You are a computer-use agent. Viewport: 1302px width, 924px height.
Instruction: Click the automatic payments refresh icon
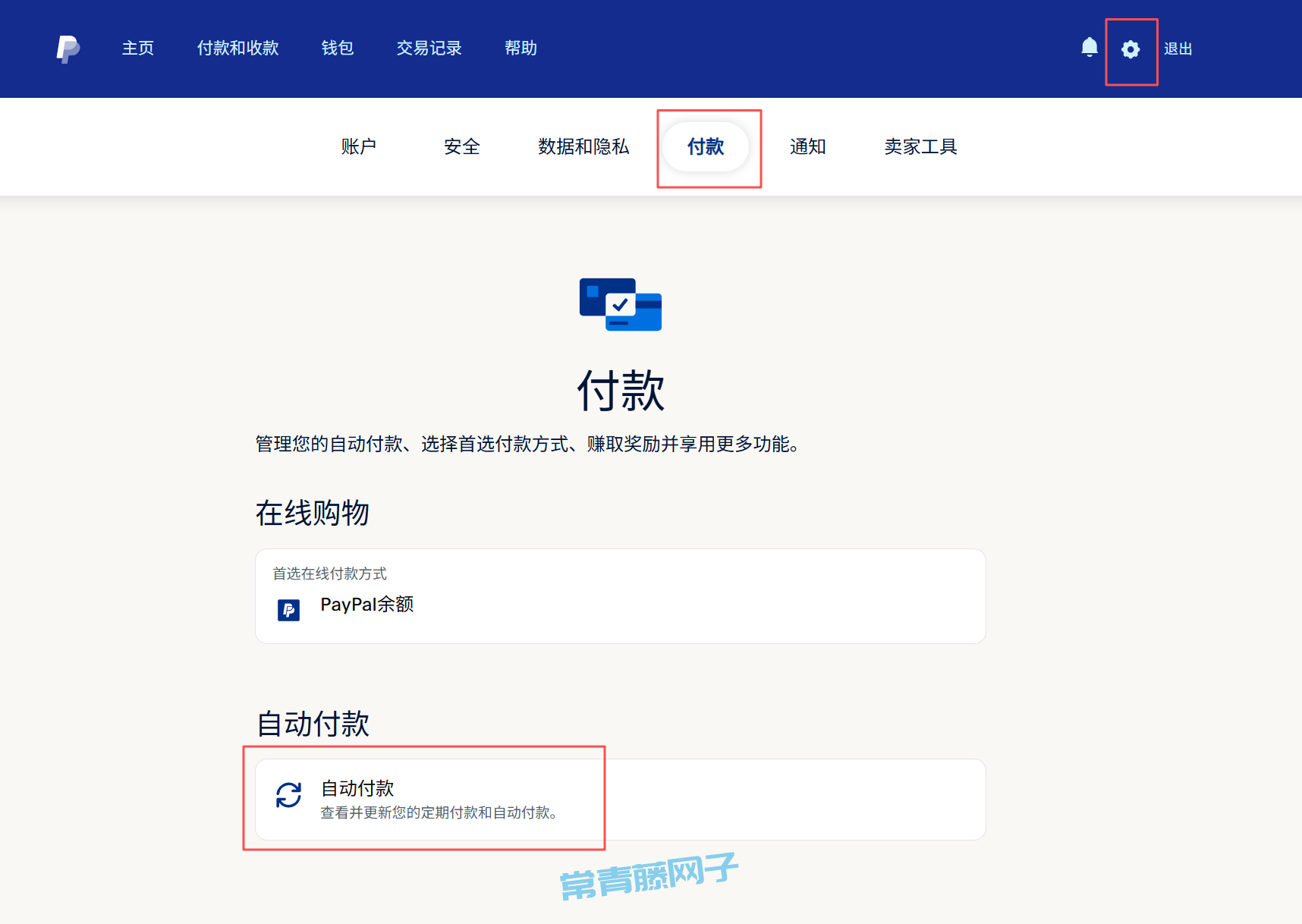tap(288, 795)
